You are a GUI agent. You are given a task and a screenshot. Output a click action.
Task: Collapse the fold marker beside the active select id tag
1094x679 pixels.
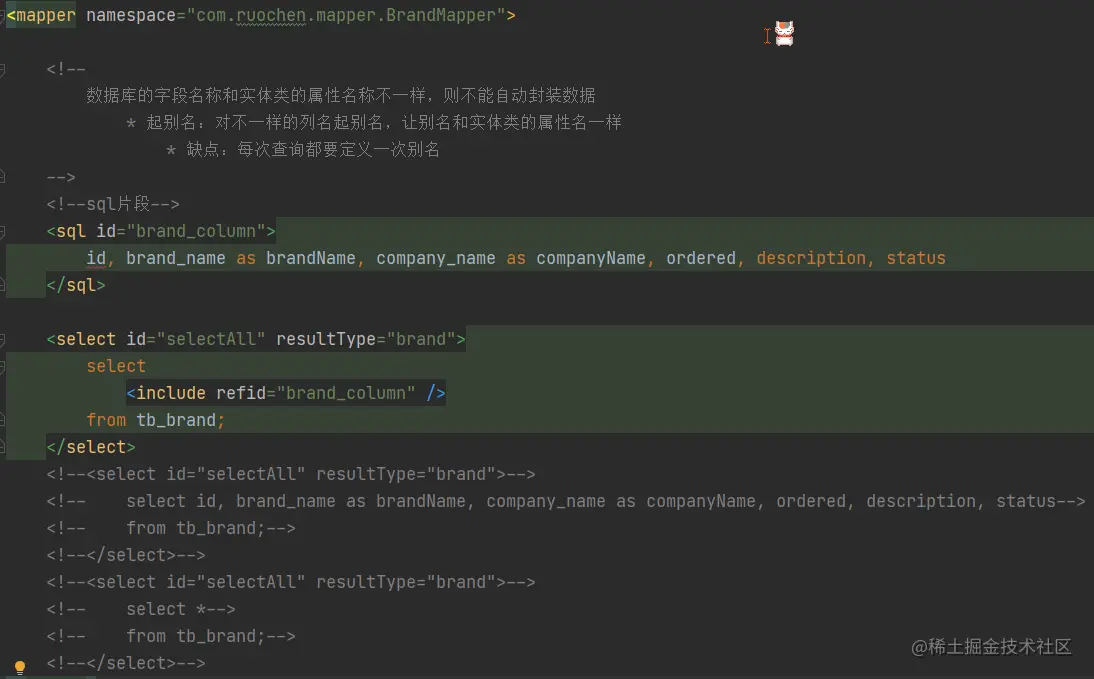[2, 340]
